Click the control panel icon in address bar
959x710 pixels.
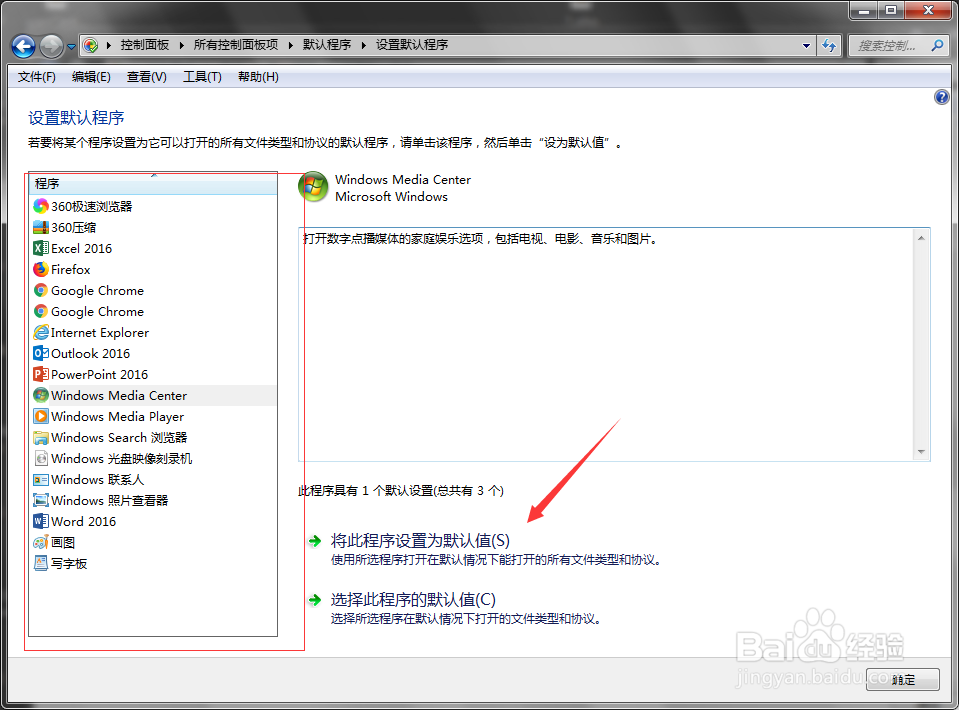coord(91,45)
